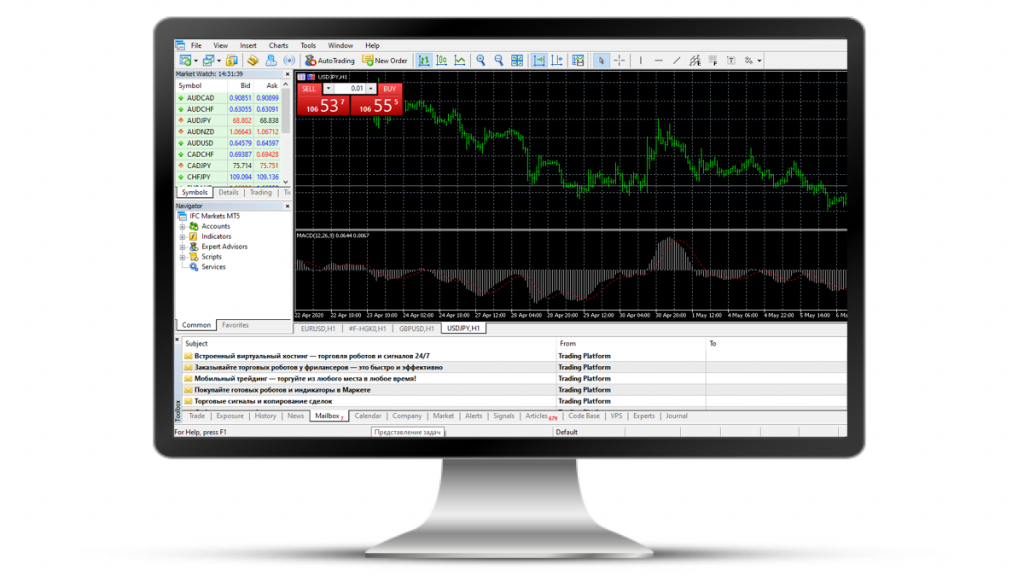The width and height of the screenshot is (1024, 576).
Task: Open the Charts menu
Action: point(278,45)
